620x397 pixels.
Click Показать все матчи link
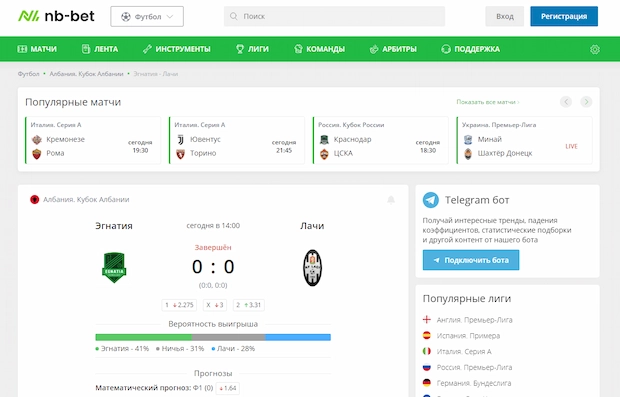pyautogui.click(x=488, y=102)
